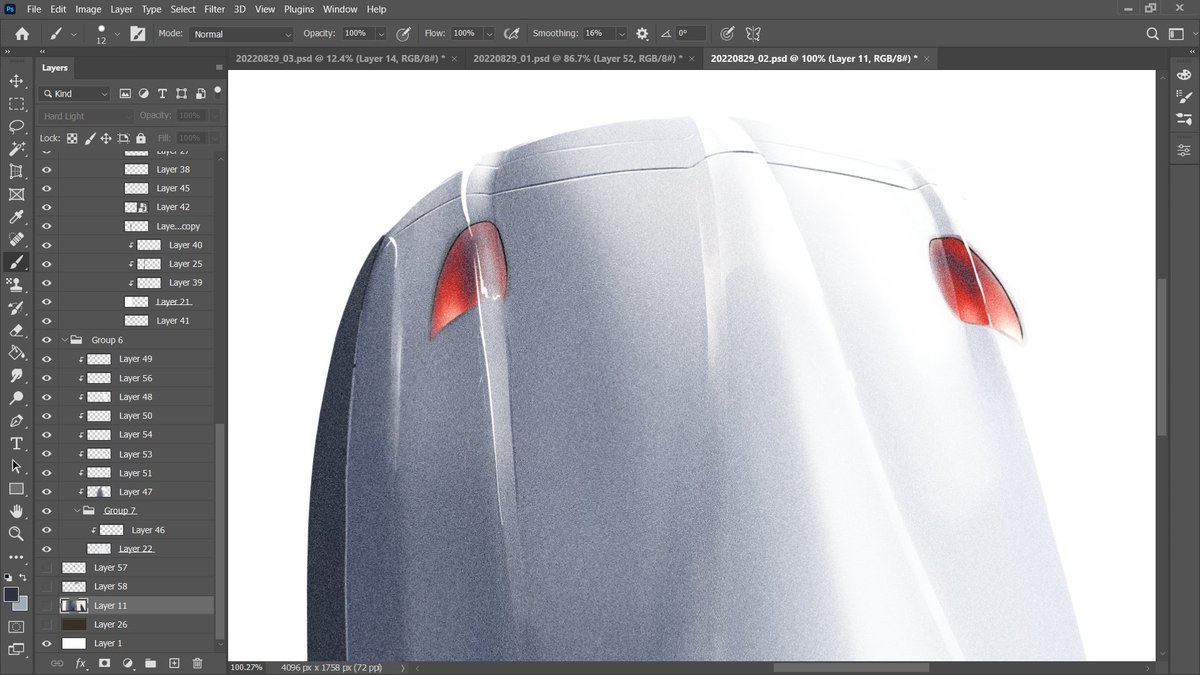This screenshot has height=675, width=1200.
Task: Click the foreground color swatch
Action: [12, 595]
